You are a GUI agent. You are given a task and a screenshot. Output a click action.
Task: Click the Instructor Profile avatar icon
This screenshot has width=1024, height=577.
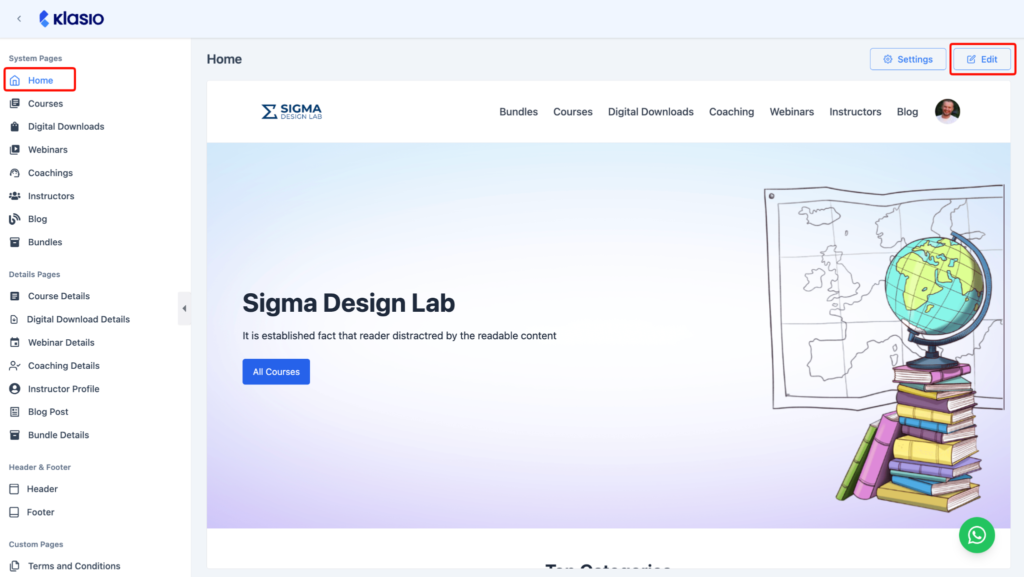14,388
